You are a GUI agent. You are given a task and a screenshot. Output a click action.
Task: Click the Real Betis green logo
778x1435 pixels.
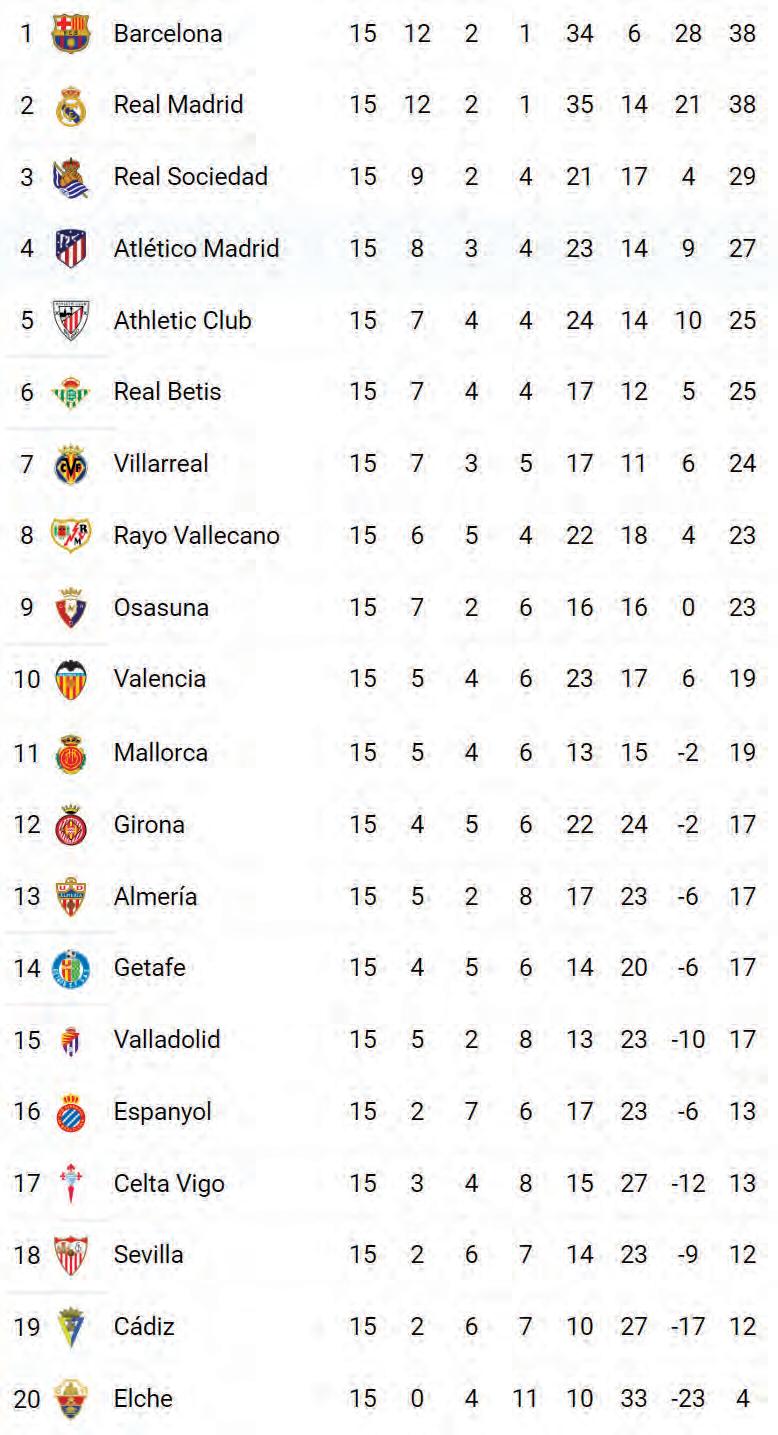click(70, 393)
